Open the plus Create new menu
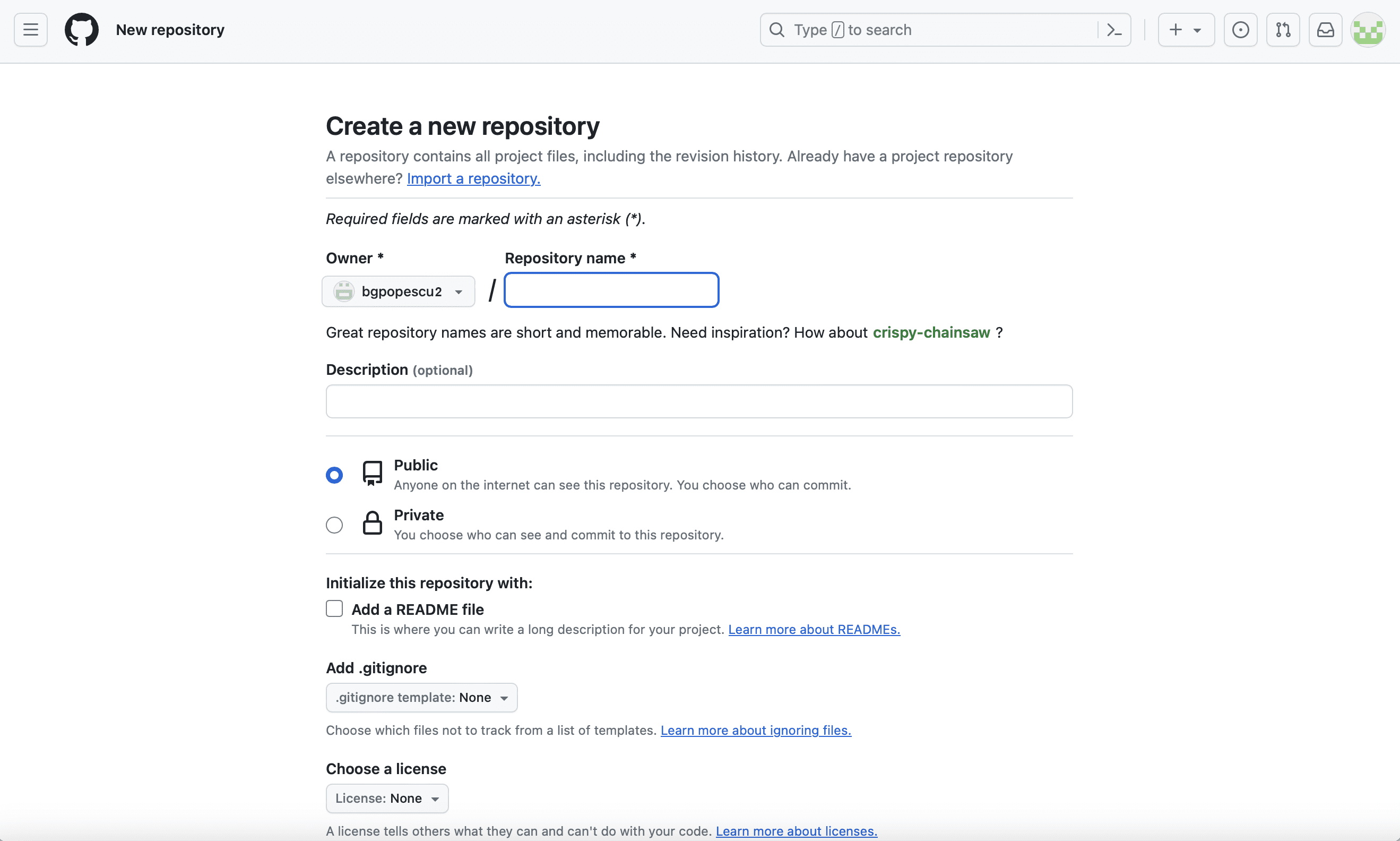This screenshot has height=841, width=1400. 1186,30
